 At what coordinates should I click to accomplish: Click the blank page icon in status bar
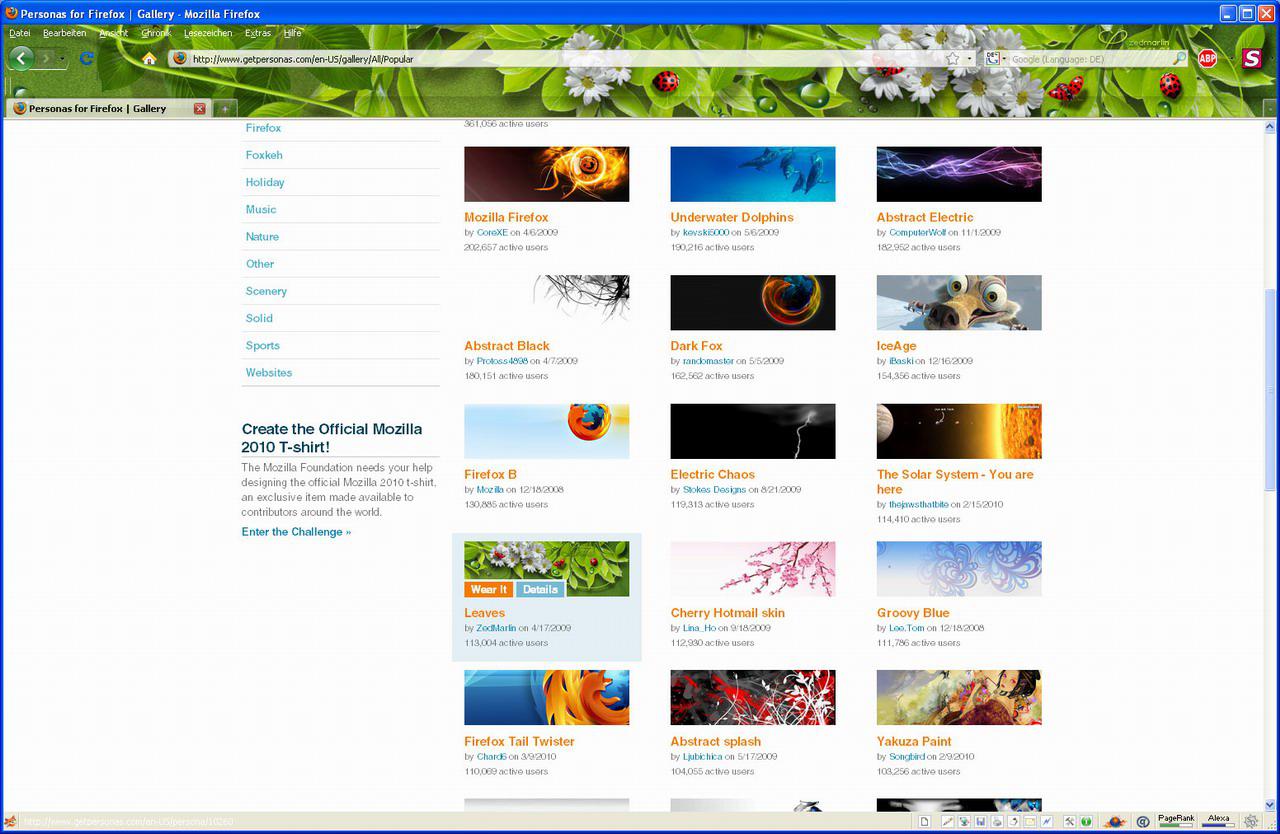pos(925,822)
